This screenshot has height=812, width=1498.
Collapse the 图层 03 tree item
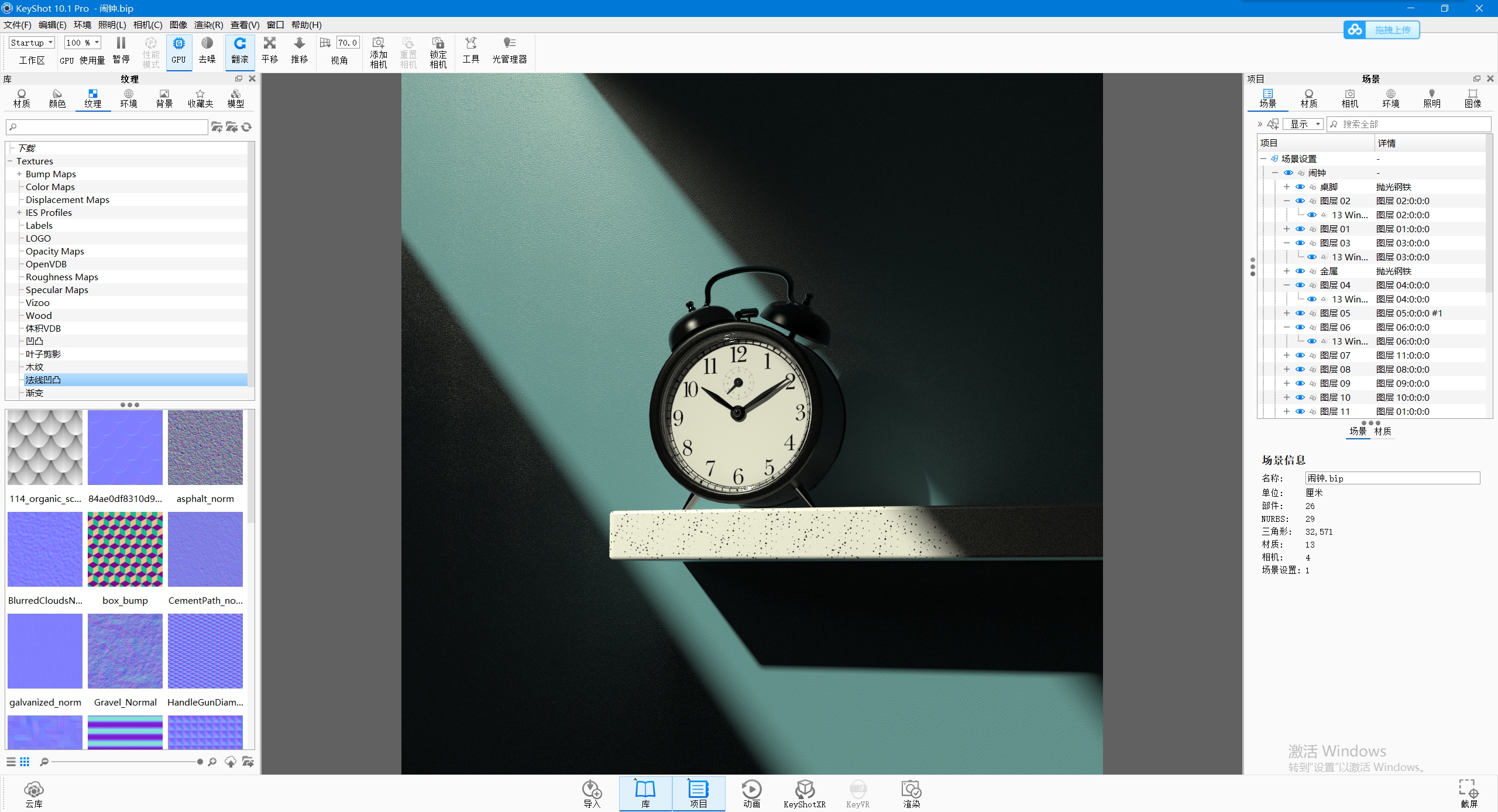pyautogui.click(x=1287, y=243)
